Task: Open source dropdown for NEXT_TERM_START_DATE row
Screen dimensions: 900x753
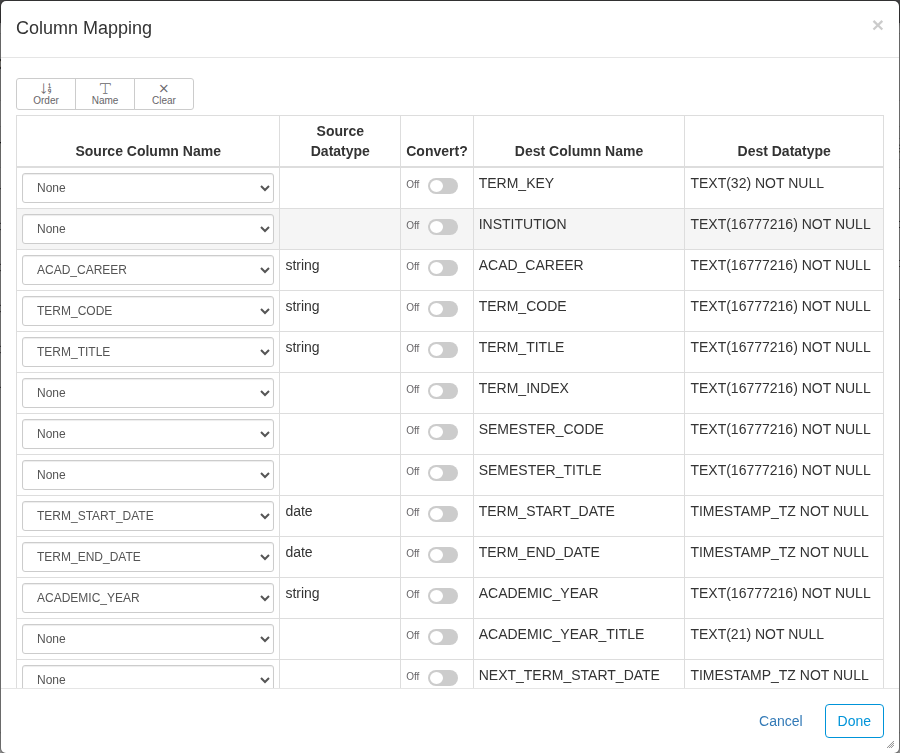Action: (148, 677)
